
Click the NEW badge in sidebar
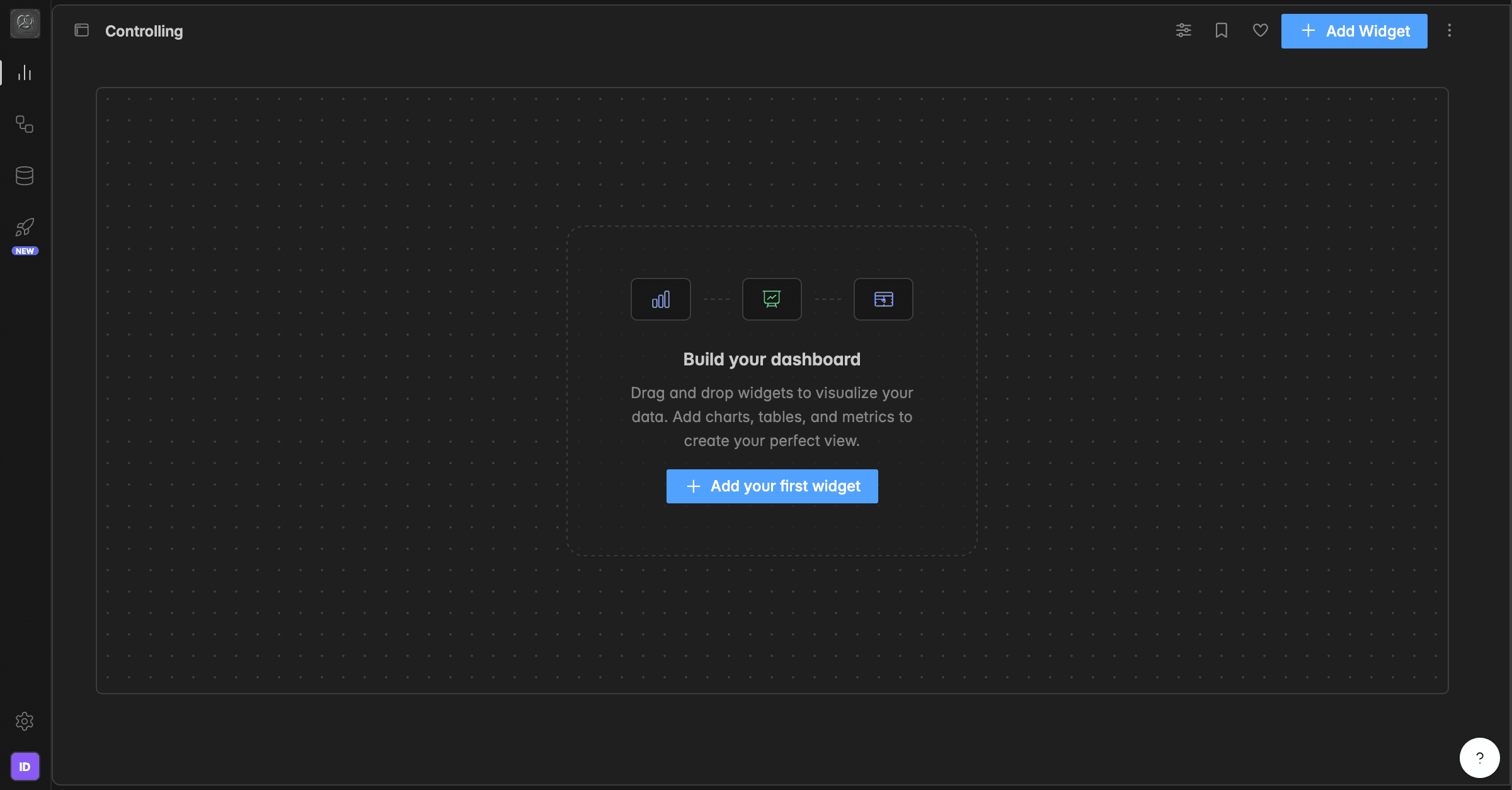click(x=25, y=251)
